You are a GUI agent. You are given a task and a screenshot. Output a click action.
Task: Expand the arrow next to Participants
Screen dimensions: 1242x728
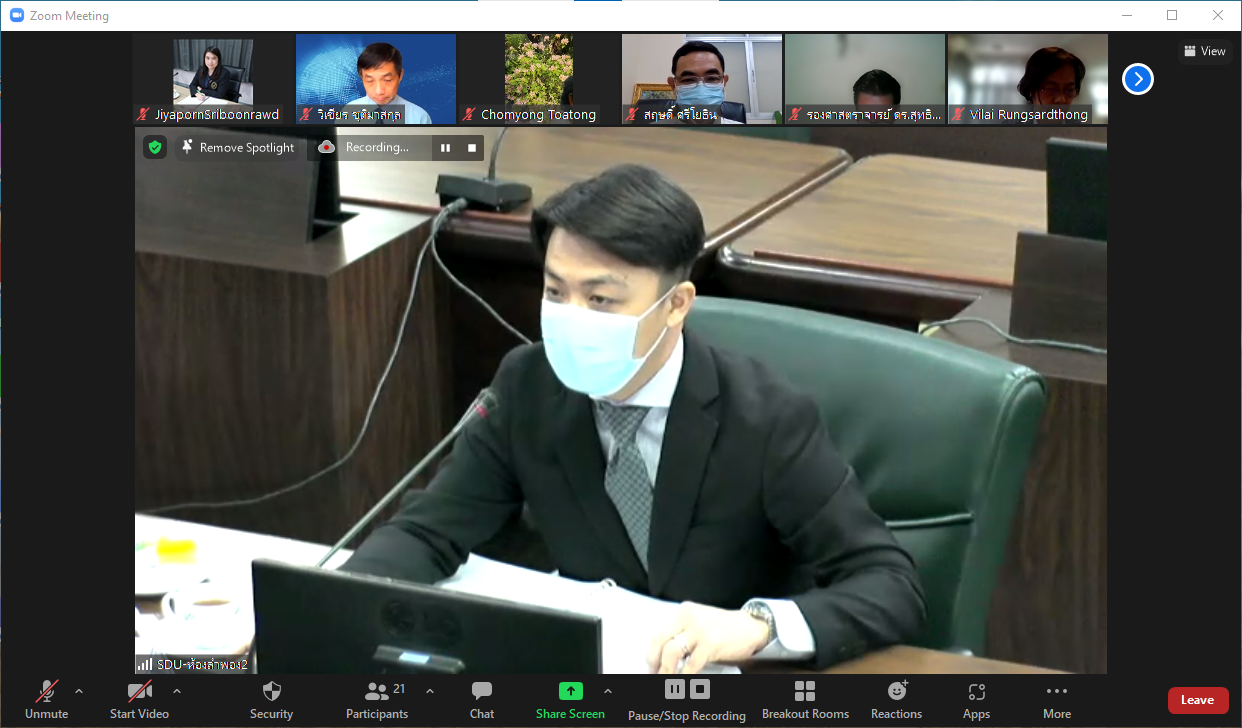tap(430, 691)
